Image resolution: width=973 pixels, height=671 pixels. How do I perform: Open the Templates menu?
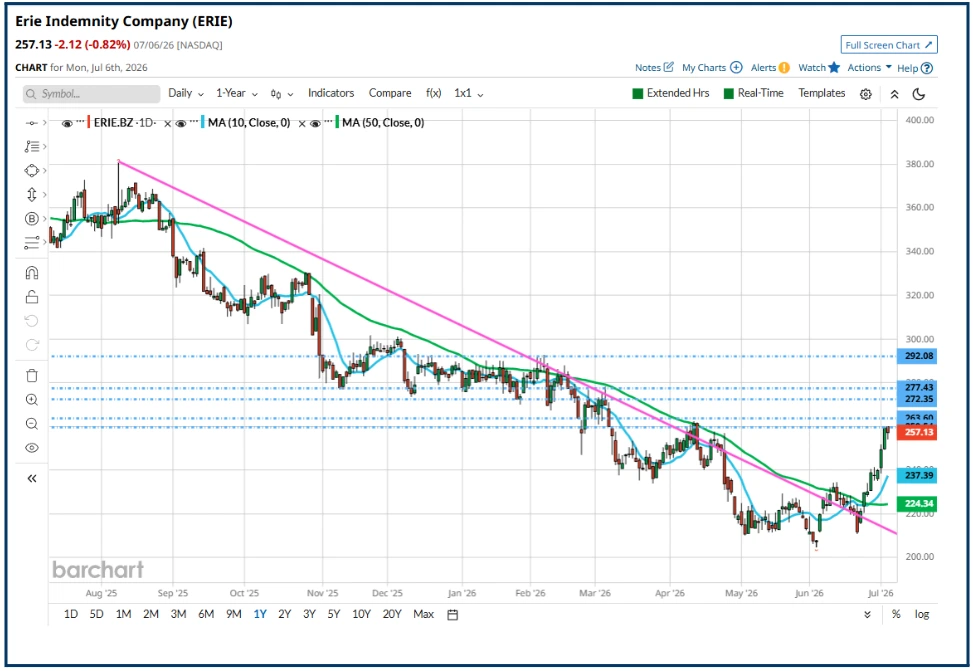[x=822, y=93]
